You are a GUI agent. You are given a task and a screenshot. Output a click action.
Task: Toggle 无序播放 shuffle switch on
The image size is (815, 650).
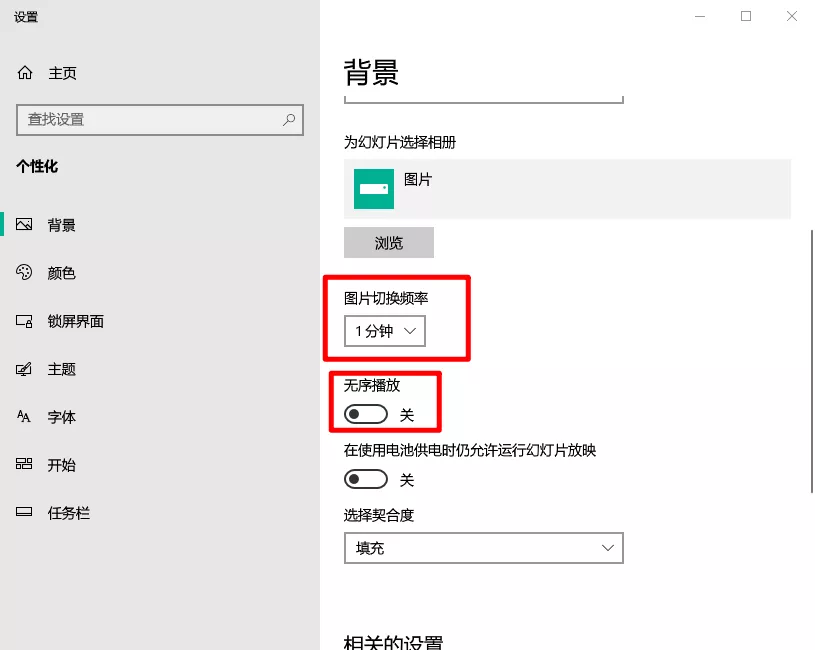coord(365,413)
